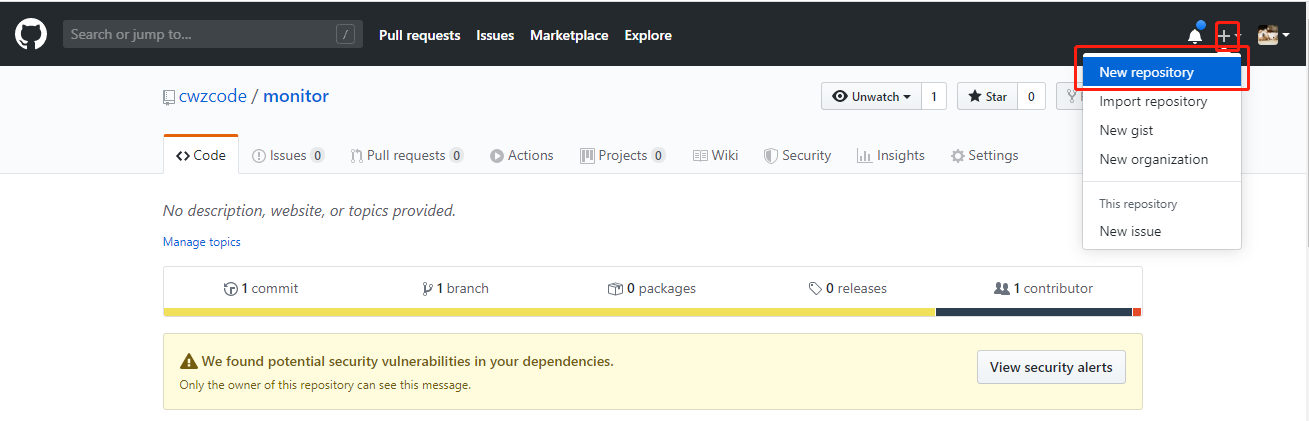This screenshot has height=421, width=1309.
Task: Click the View security alerts button
Action: click(x=1051, y=367)
